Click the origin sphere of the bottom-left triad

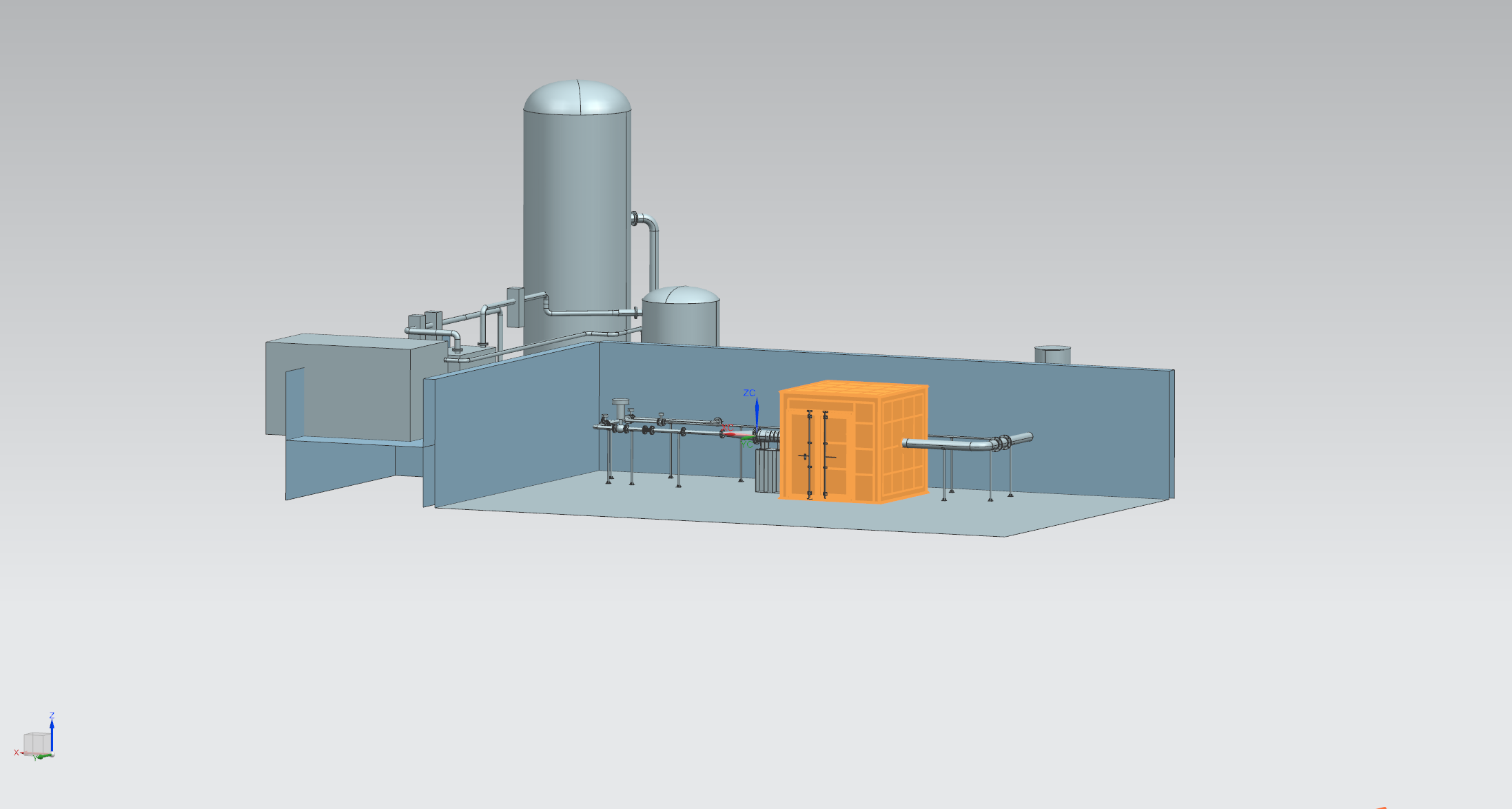coord(52,755)
